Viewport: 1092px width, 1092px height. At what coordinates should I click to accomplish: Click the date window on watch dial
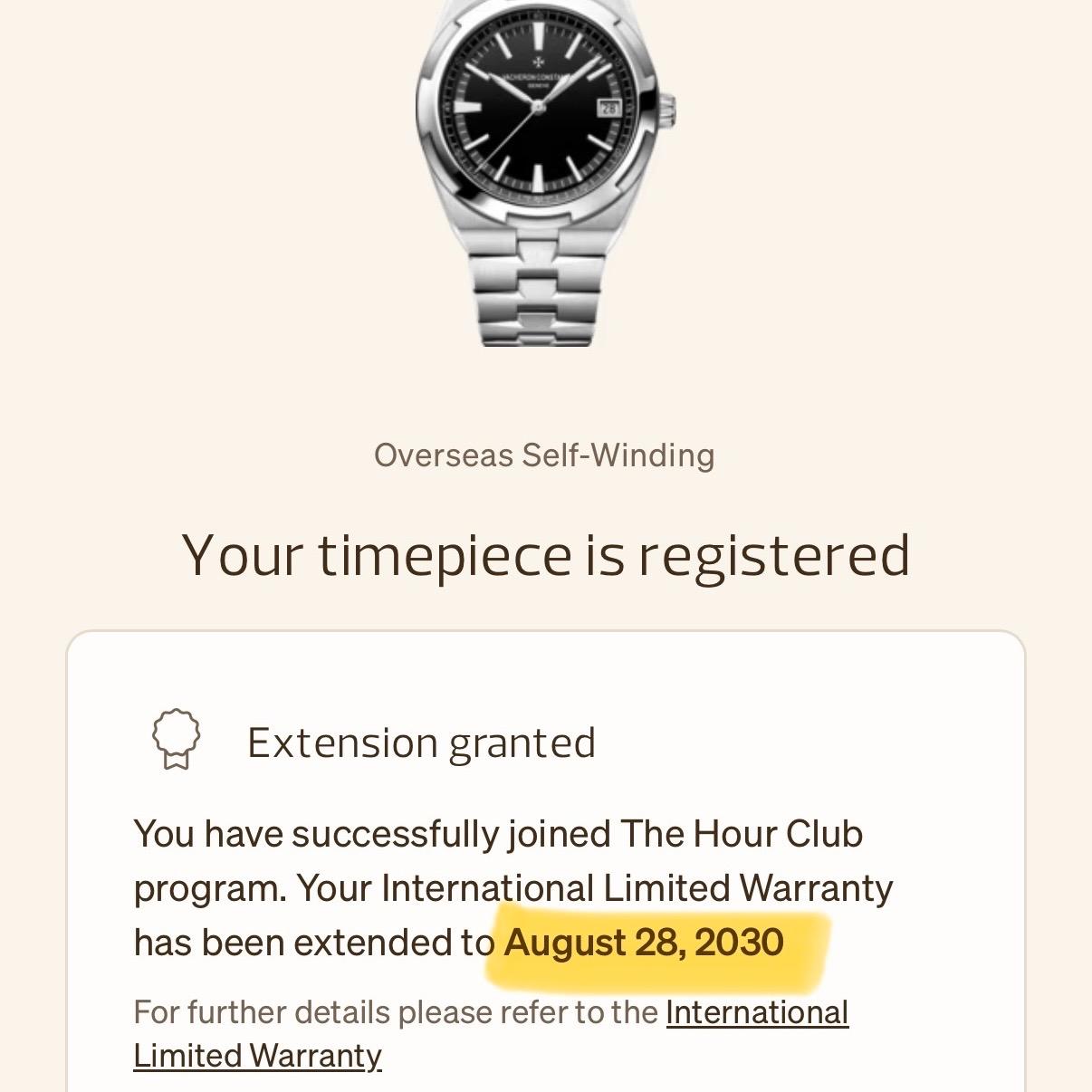tap(608, 107)
